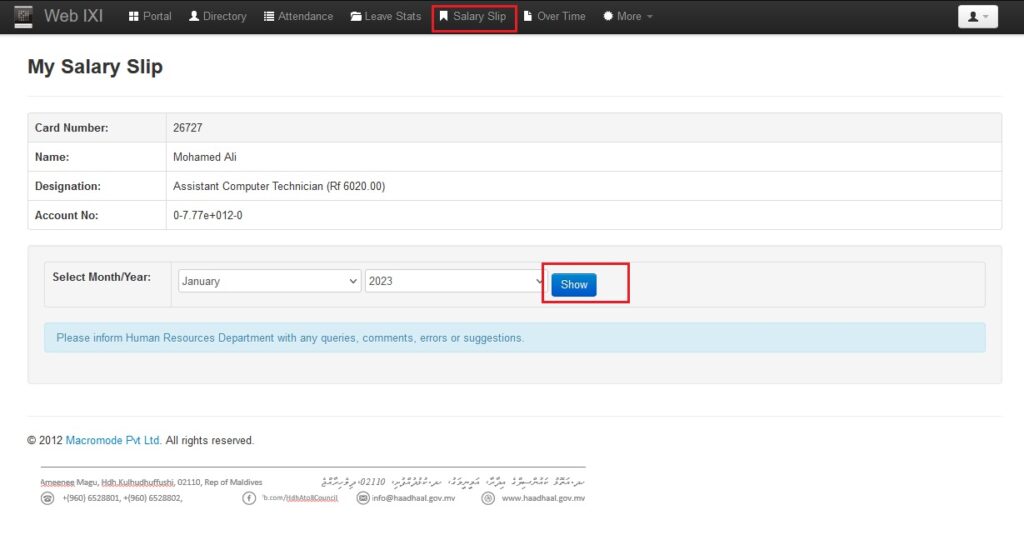Follow the Macromode Pvt Ltd. link

[113, 440]
